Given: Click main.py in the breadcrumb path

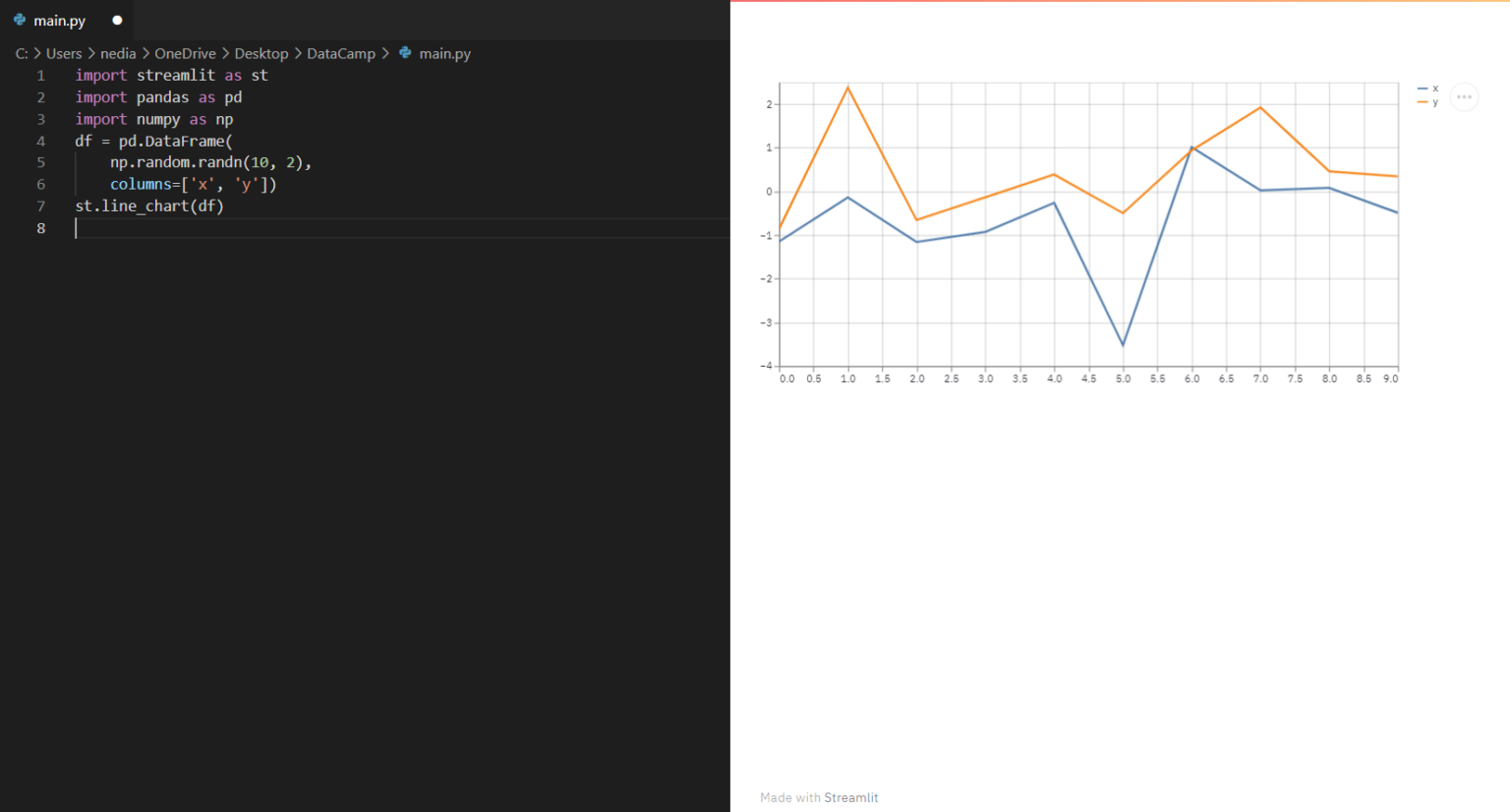Looking at the screenshot, I should (x=444, y=53).
